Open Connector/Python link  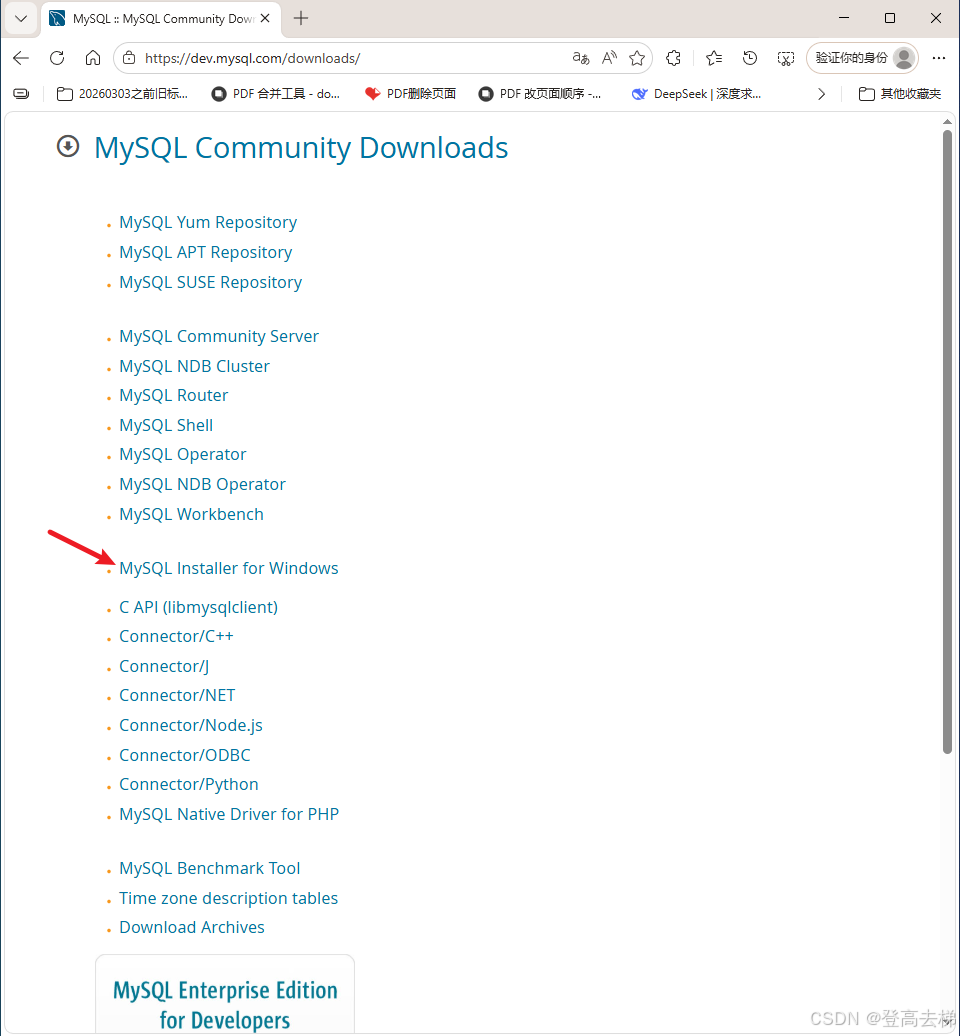click(x=189, y=784)
